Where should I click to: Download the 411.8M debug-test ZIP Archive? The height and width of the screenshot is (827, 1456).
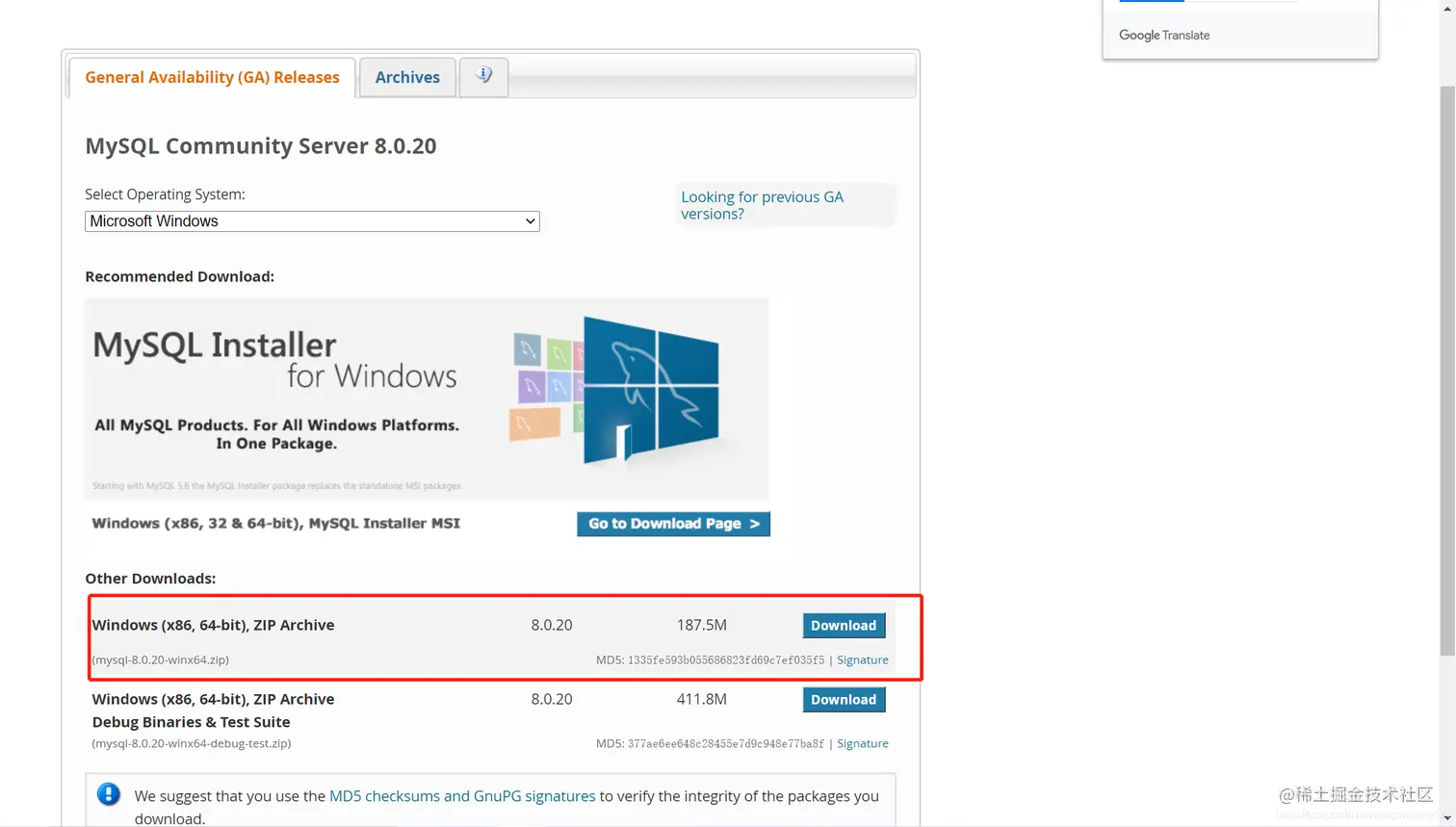tap(844, 699)
